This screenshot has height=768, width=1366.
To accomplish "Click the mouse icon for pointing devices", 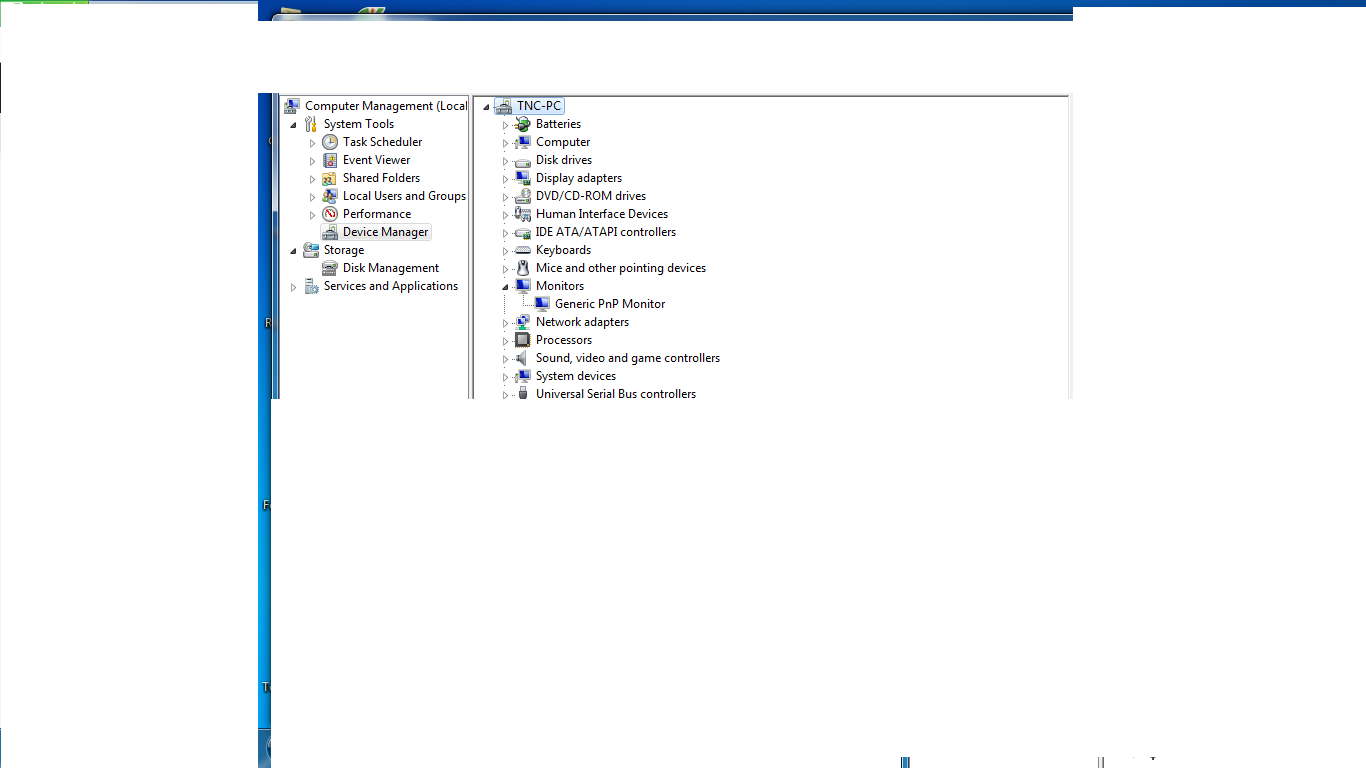I will pos(522,268).
